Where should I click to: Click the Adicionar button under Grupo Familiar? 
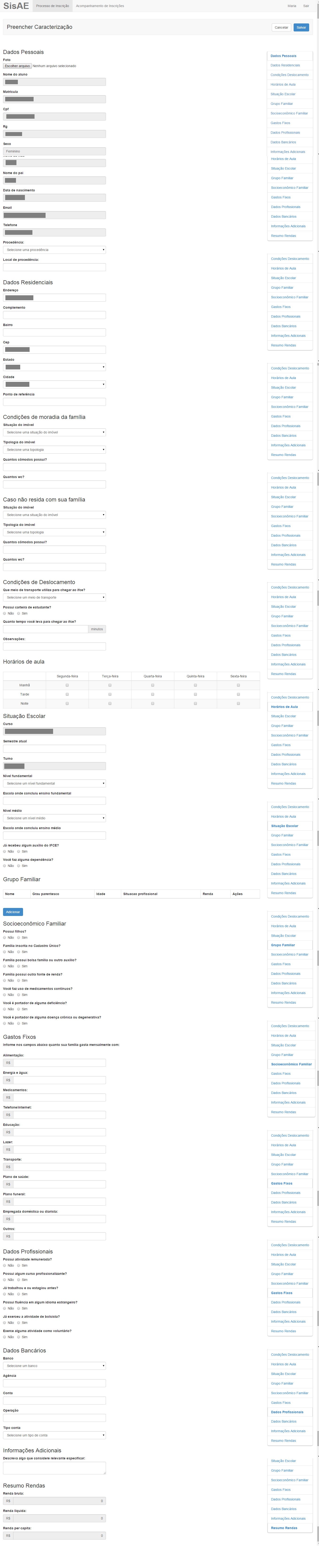click(13, 912)
